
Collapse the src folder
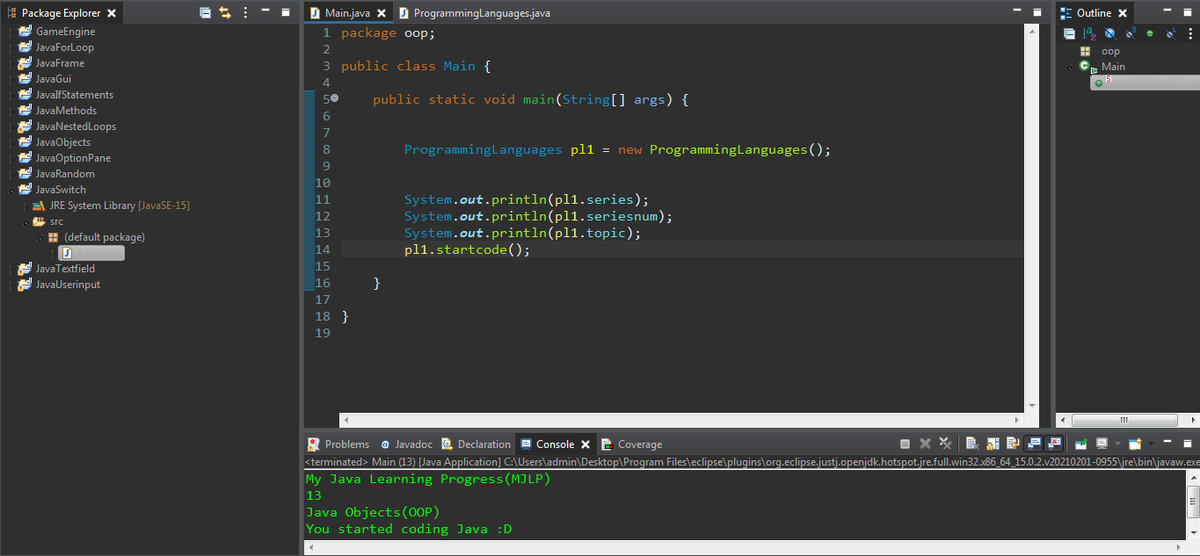click(26, 222)
